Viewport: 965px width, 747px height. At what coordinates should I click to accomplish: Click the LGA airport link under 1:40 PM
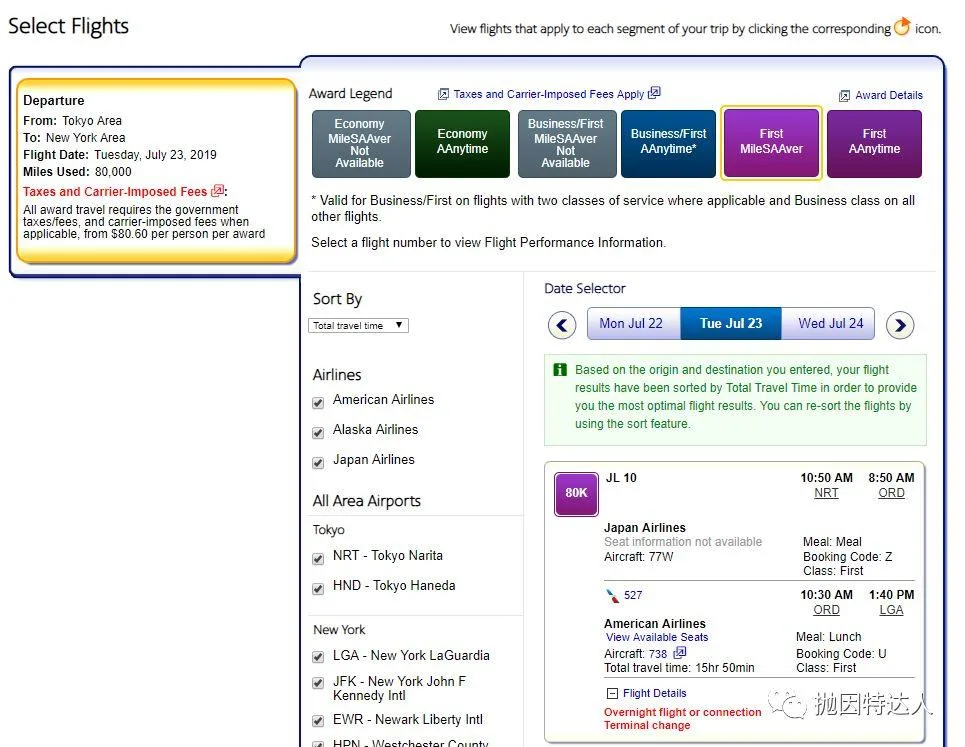click(x=891, y=610)
